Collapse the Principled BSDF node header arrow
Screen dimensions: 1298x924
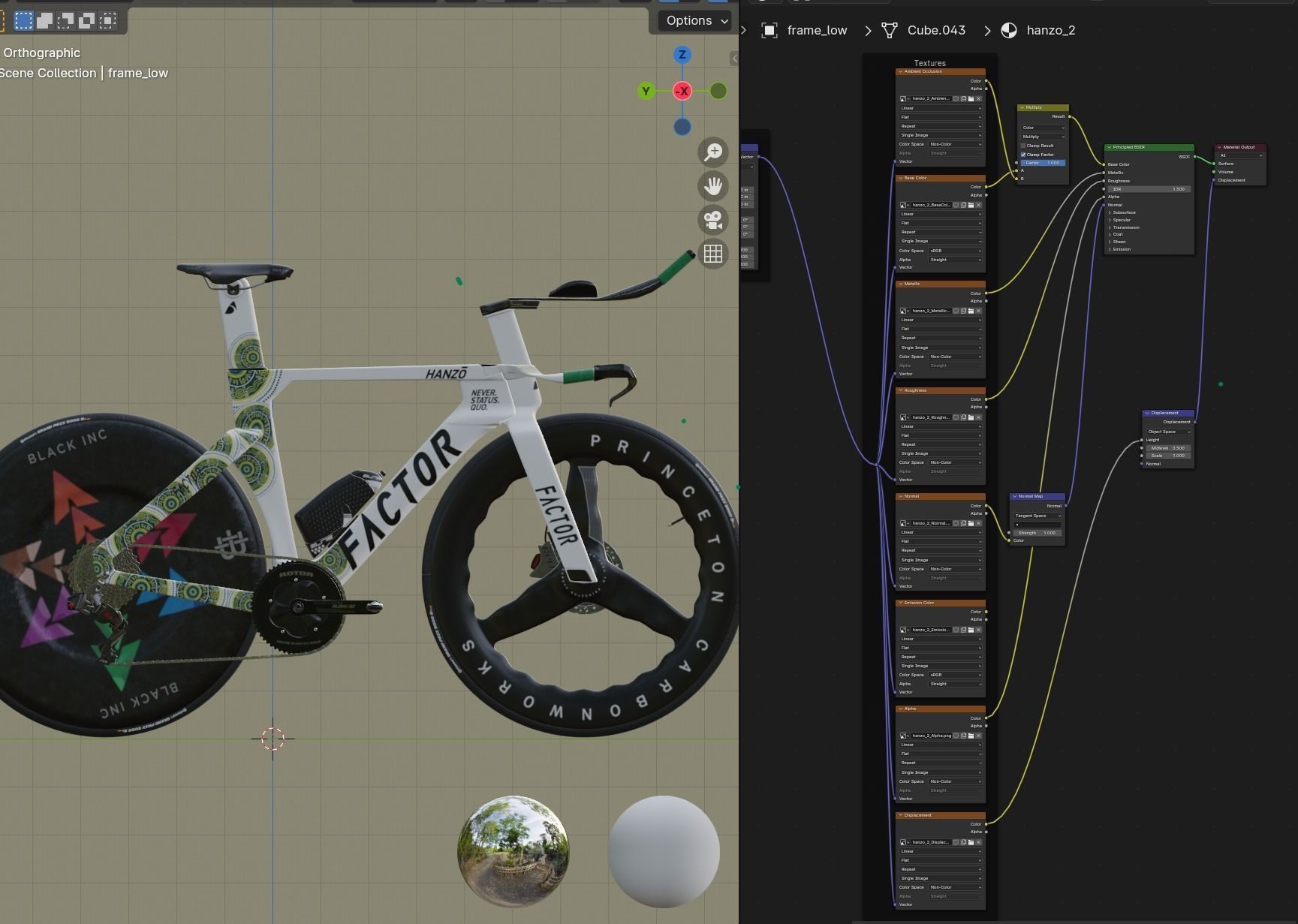tap(1109, 147)
